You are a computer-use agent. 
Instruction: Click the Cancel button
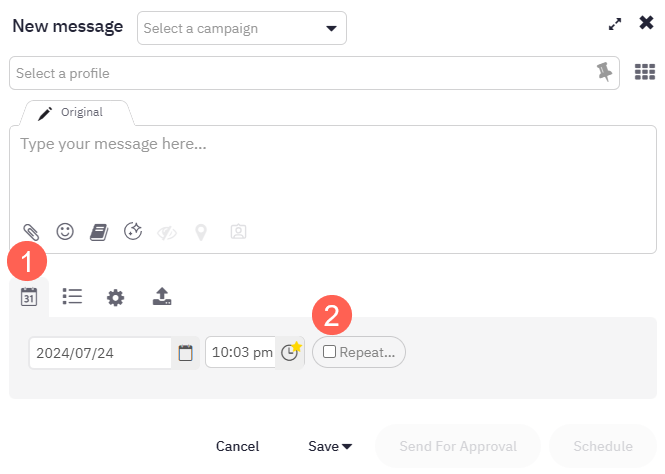point(238,446)
